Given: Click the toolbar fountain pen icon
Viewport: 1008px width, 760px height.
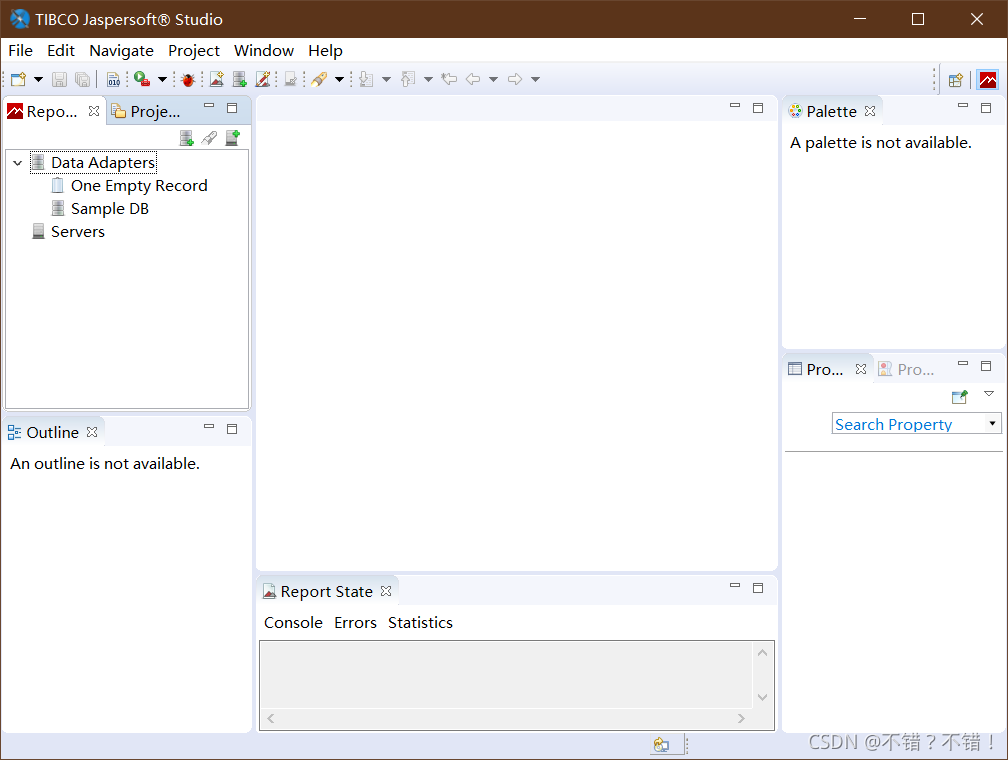Looking at the screenshot, I should (x=320, y=79).
